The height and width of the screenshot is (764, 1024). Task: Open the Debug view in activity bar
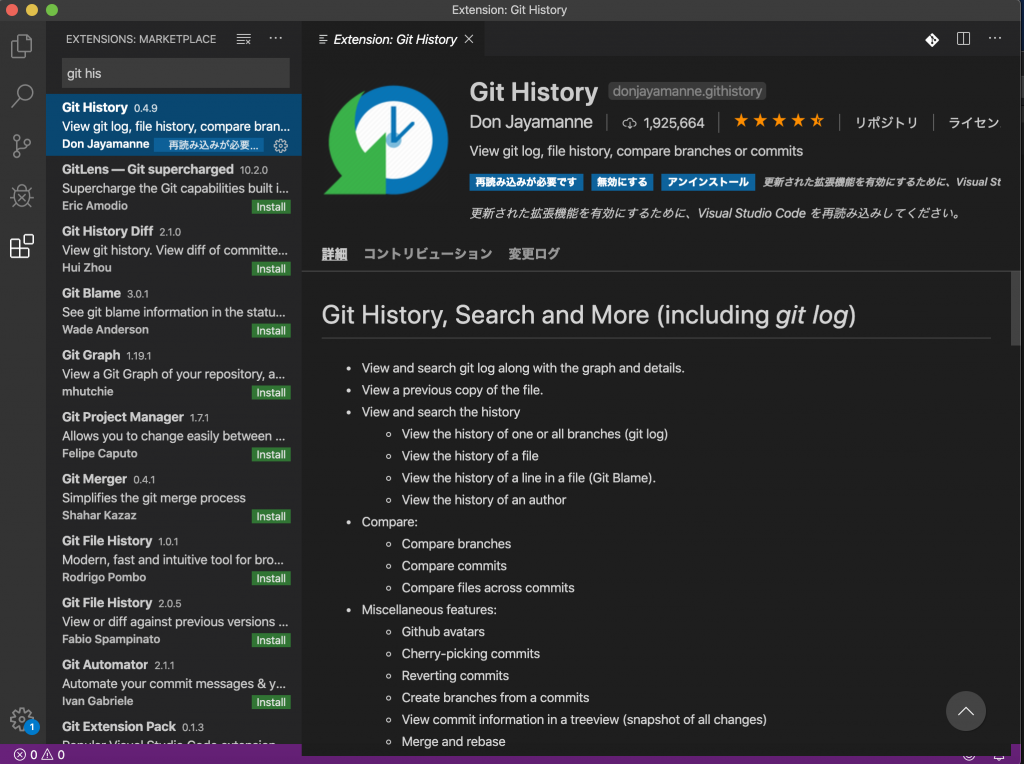point(22,195)
